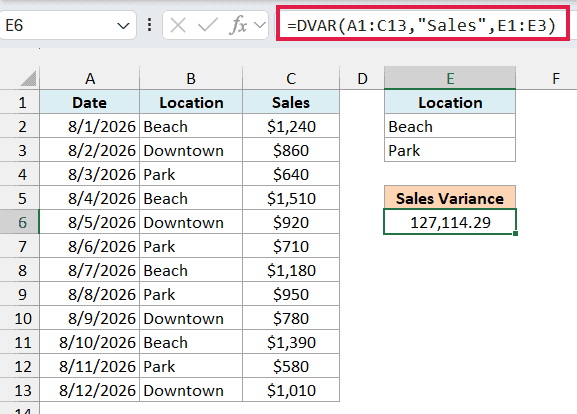577x414 pixels.
Task: Select the date cell 8/12/2026
Action: point(89,390)
